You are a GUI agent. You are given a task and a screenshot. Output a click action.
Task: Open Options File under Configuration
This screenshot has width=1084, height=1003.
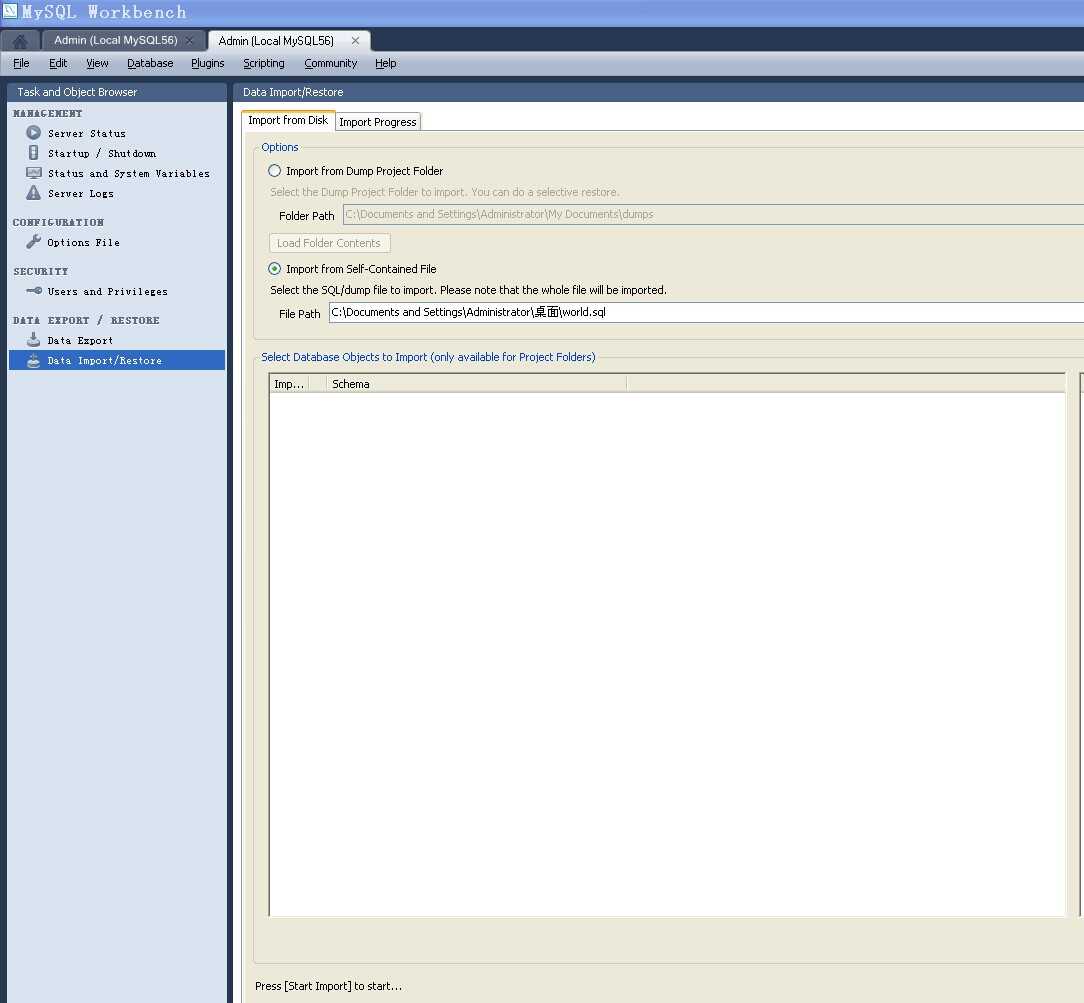pyautogui.click(x=83, y=243)
